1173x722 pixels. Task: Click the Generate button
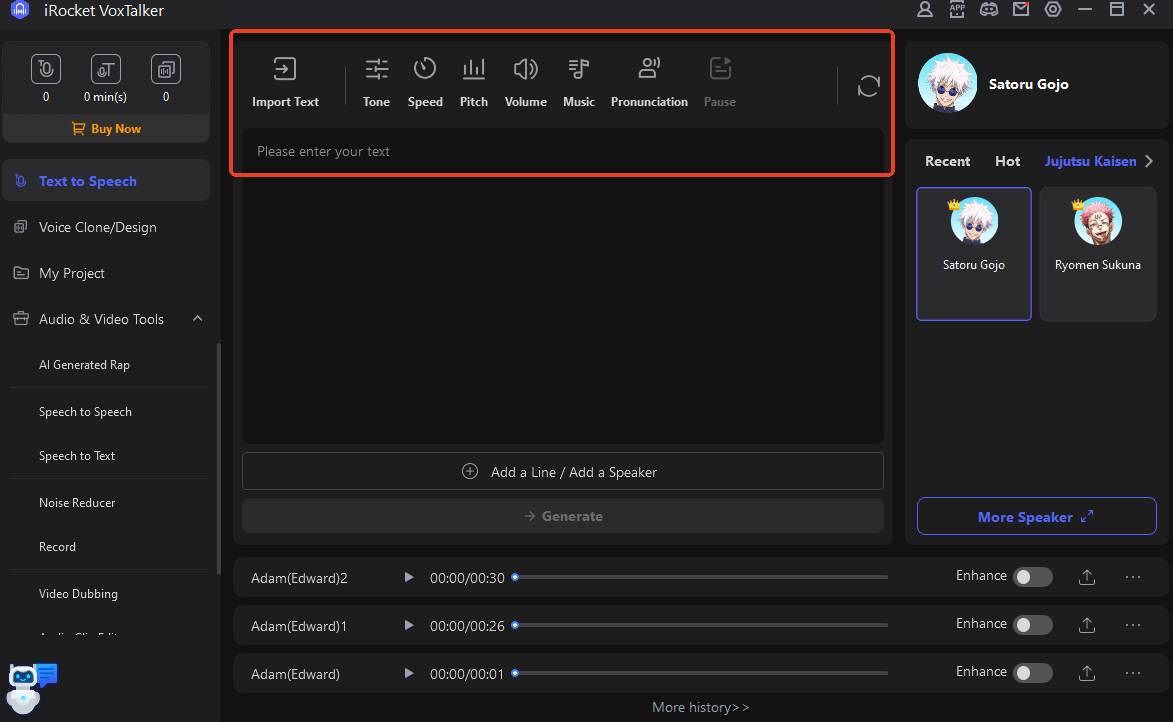[x=563, y=516]
